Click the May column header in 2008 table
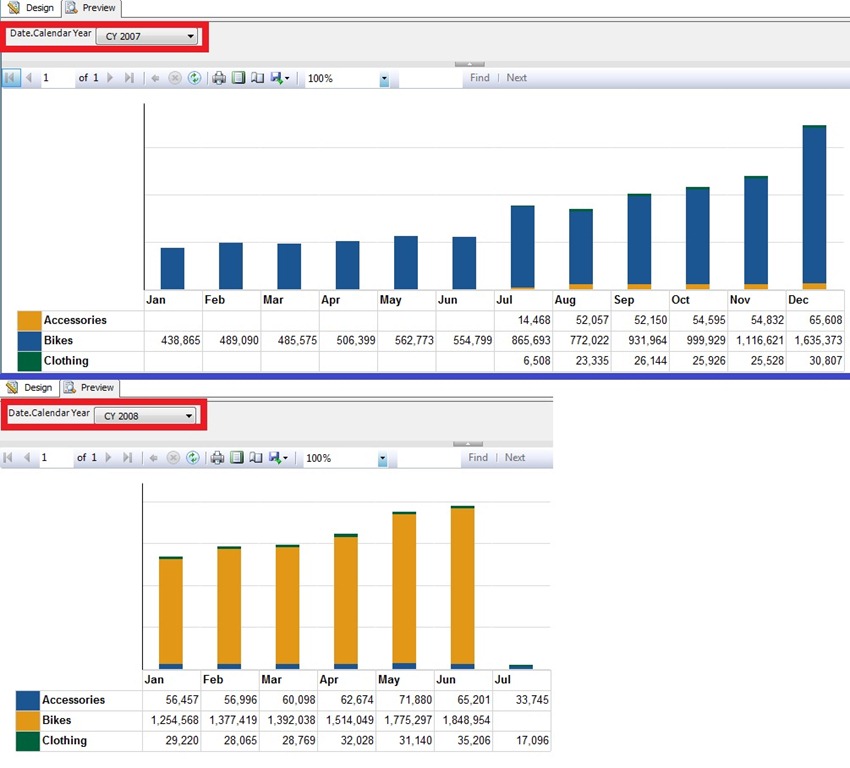The image size is (850, 768). (x=405, y=680)
